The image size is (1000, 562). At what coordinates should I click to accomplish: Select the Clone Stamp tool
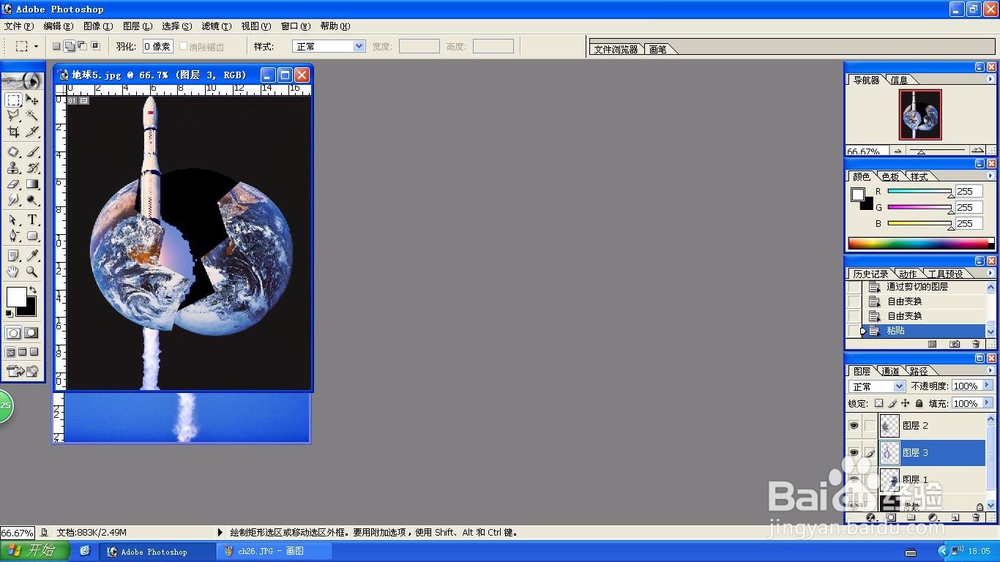13,168
